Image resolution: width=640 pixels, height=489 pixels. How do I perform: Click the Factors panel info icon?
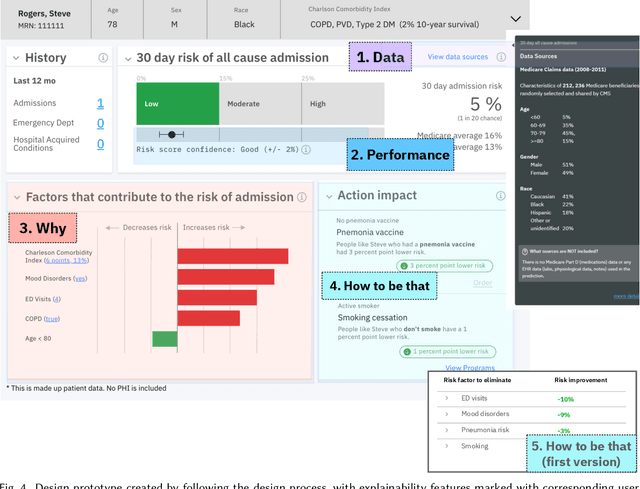(303, 197)
